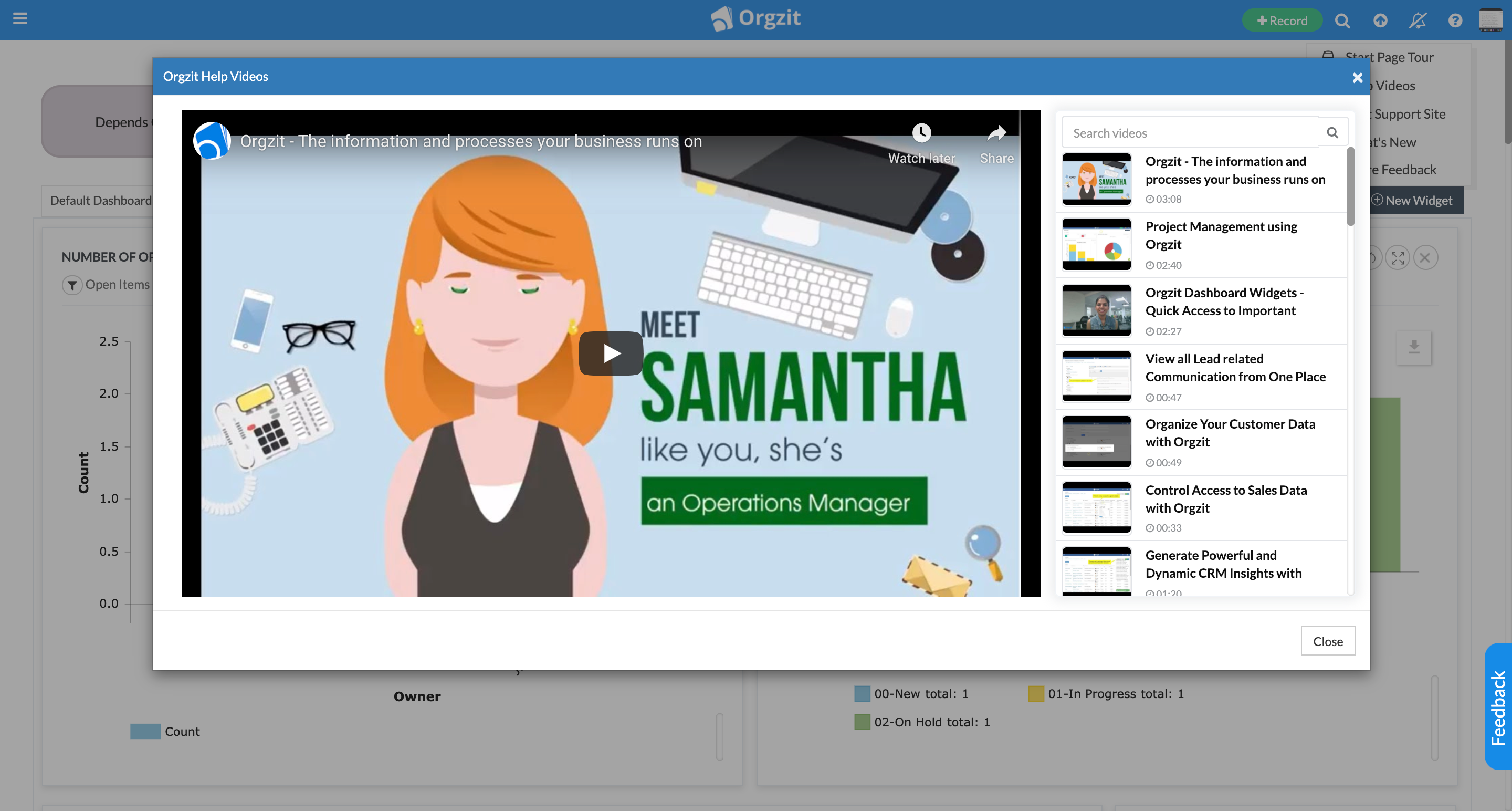Click the Depends card on dashboard
This screenshot has height=811, width=1512.
point(98,121)
